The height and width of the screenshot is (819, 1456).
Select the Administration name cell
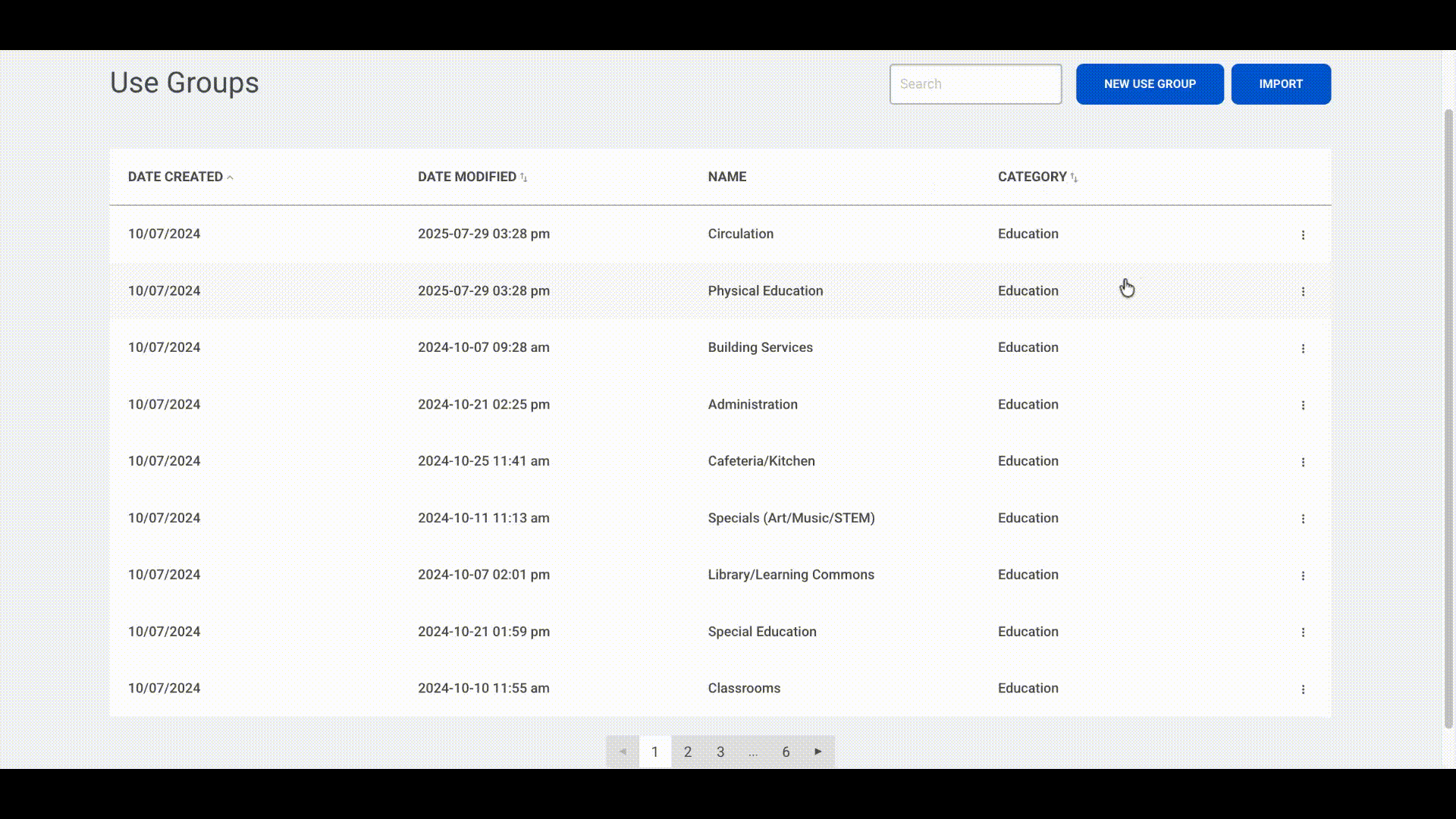point(752,404)
